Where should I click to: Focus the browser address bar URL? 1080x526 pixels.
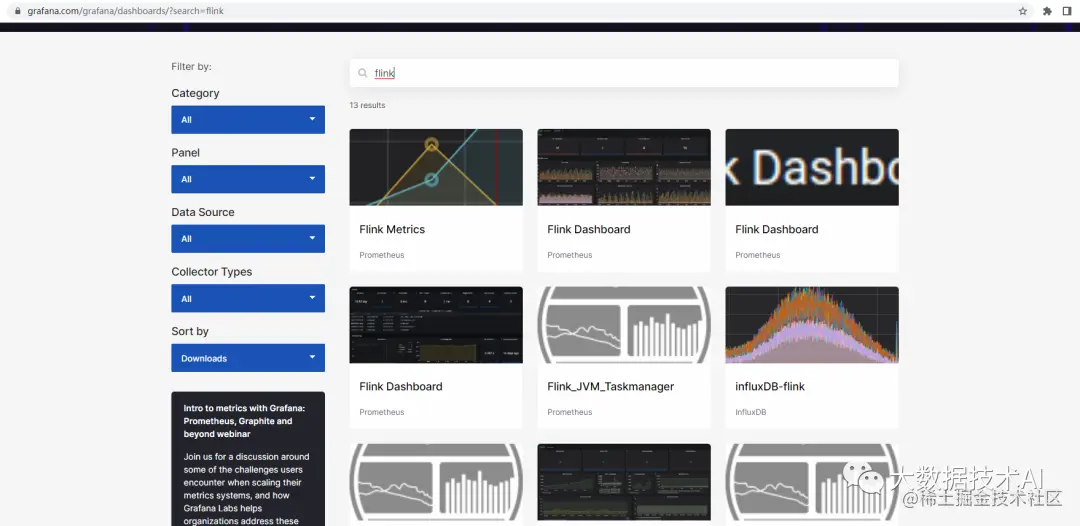point(125,11)
